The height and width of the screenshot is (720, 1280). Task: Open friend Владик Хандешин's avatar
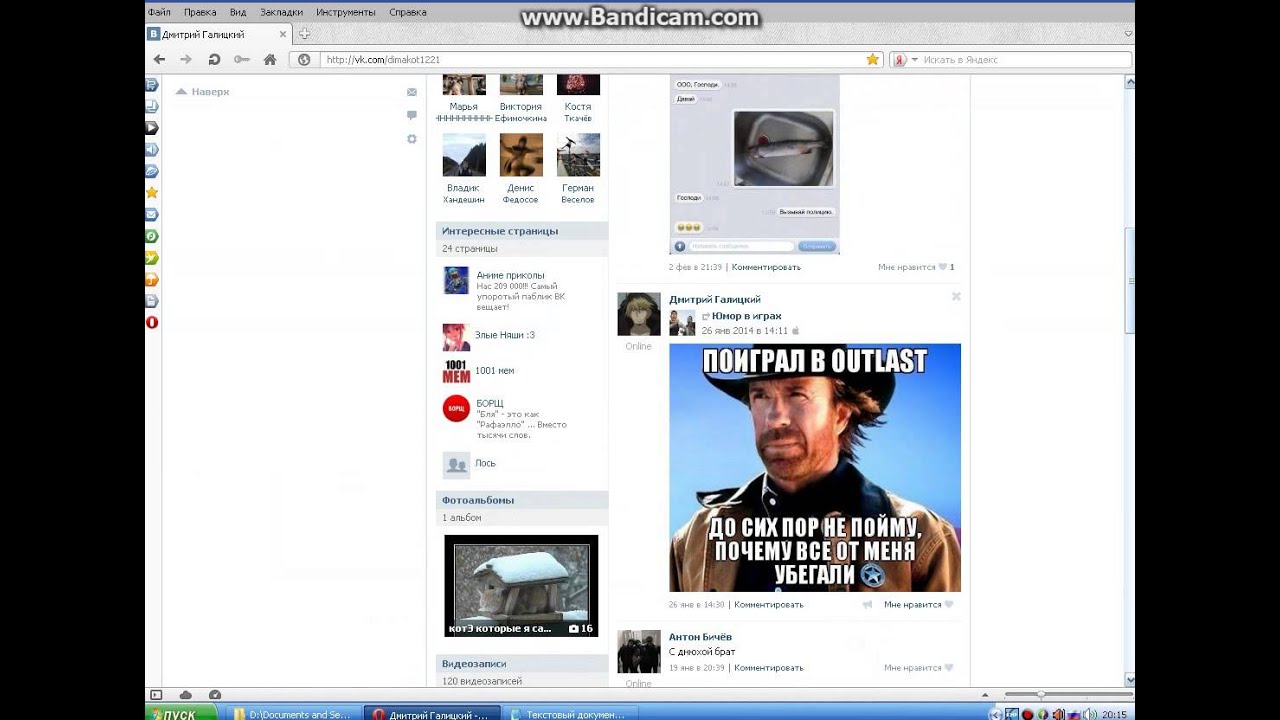click(x=464, y=155)
